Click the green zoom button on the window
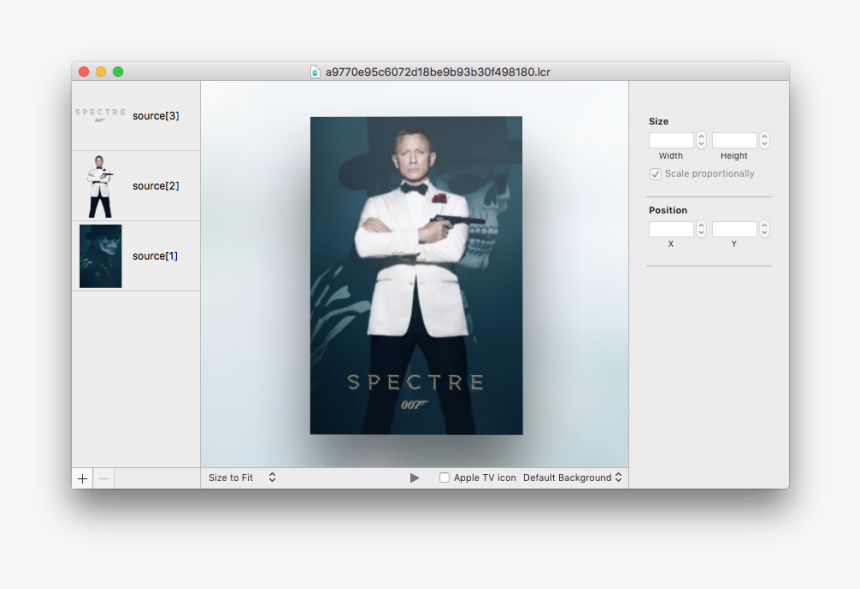The height and width of the screenshot is (589, 860). click(x=119, y=71)
